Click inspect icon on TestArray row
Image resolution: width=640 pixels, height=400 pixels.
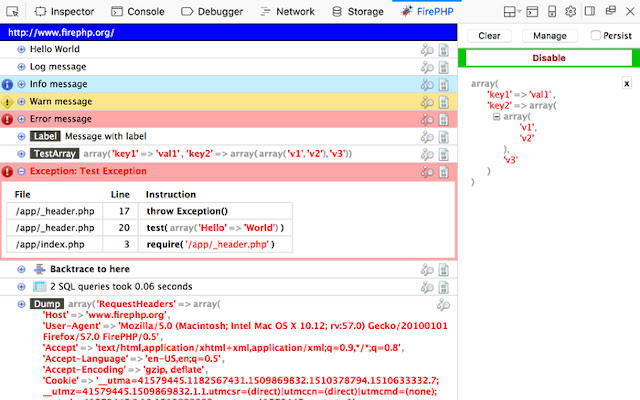click(x=427, y=153)
